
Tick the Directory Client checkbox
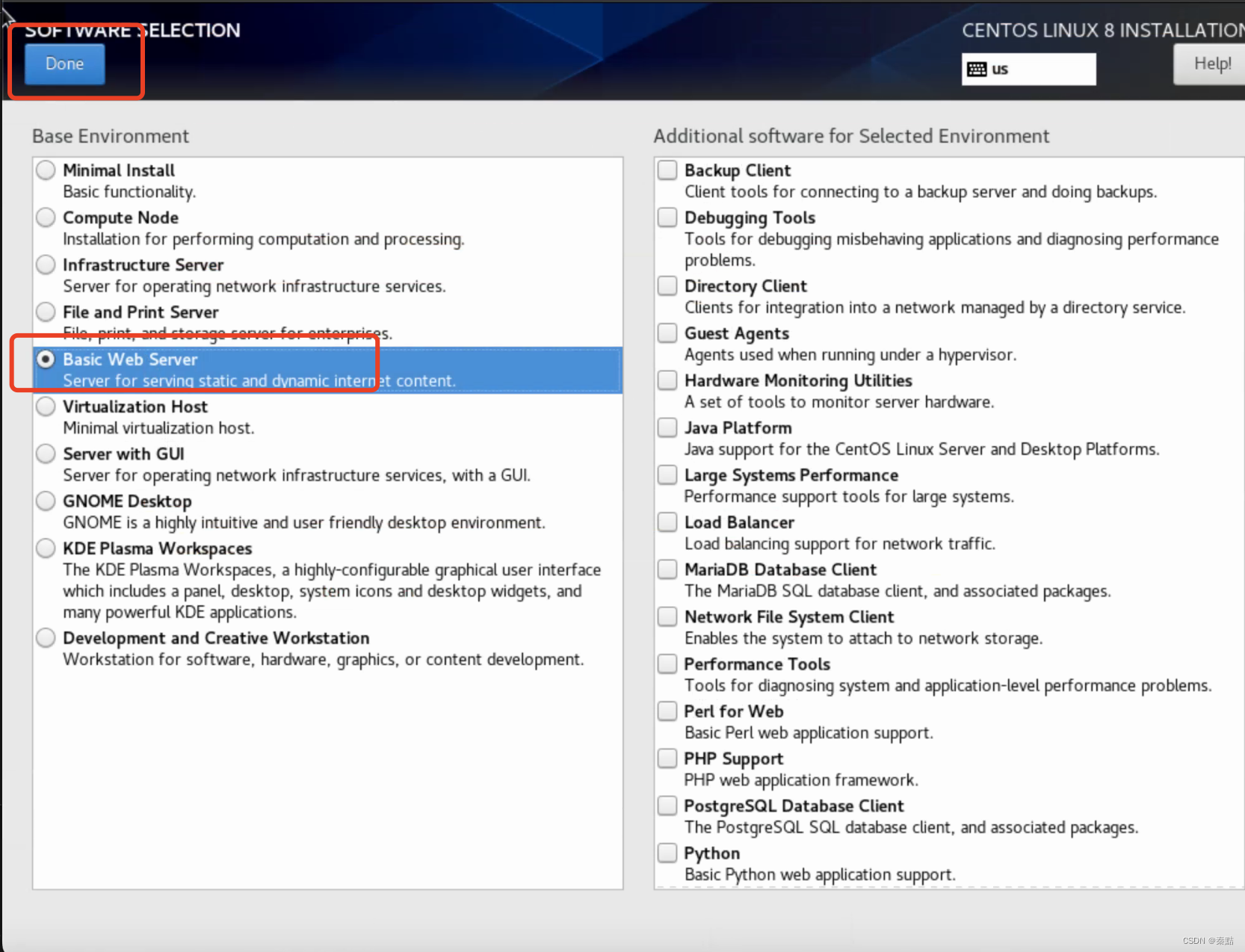click(667, 286)
